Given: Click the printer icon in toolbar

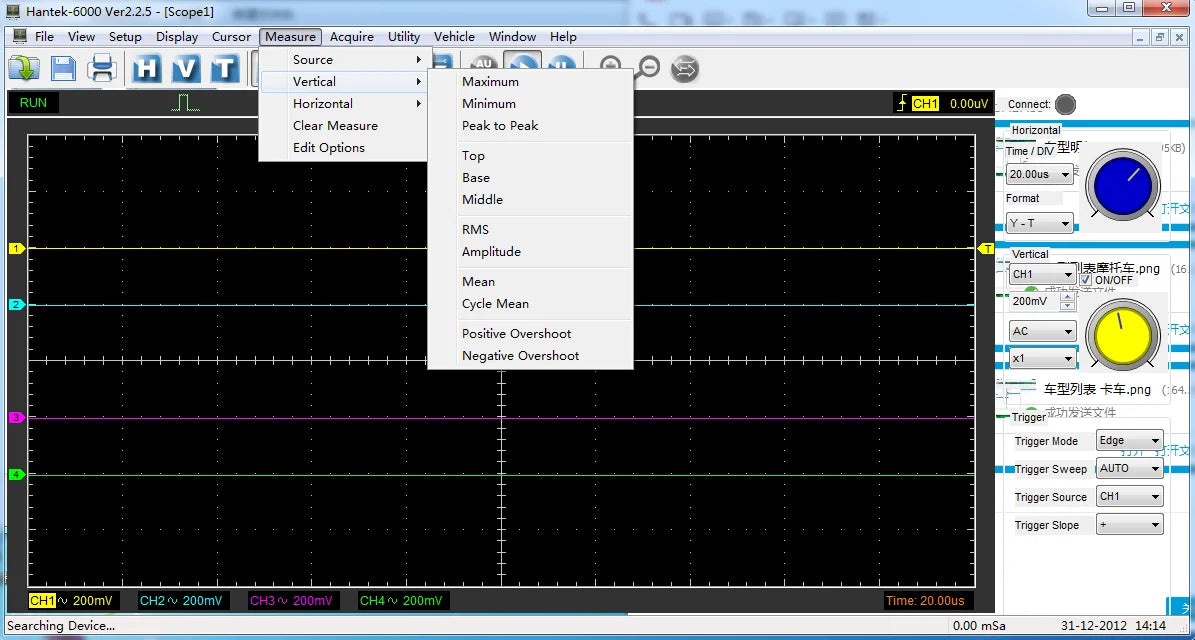Looking at the screenshot, I should click(102, 68).
